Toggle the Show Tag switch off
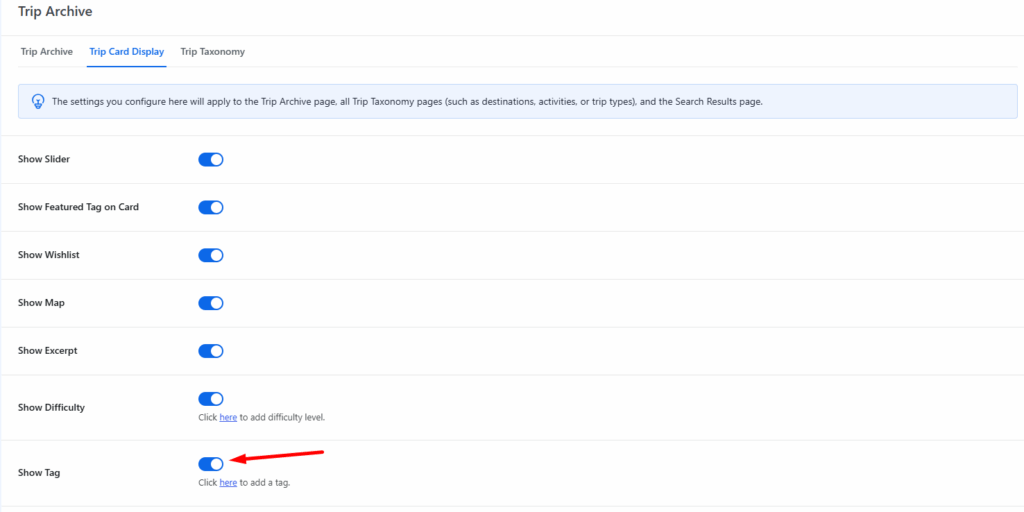The image size is (1024, 512). tap(211, 464)
